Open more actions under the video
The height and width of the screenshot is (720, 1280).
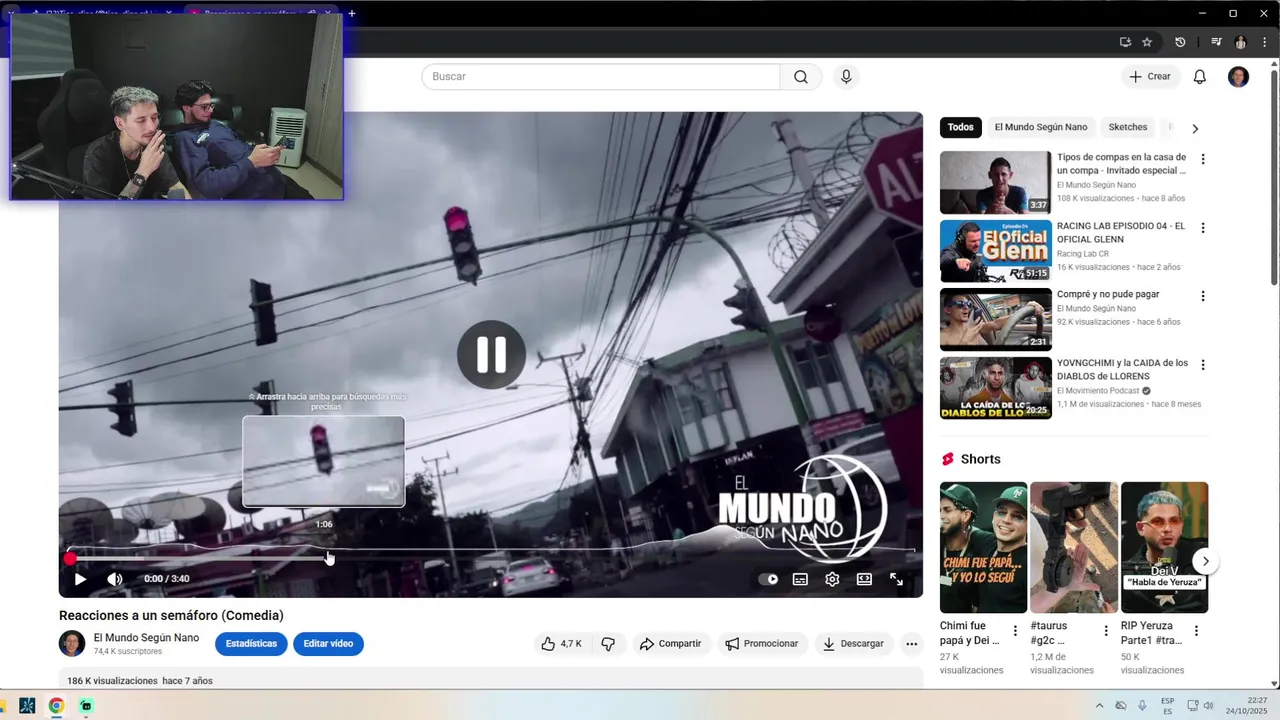coord(911,644)
